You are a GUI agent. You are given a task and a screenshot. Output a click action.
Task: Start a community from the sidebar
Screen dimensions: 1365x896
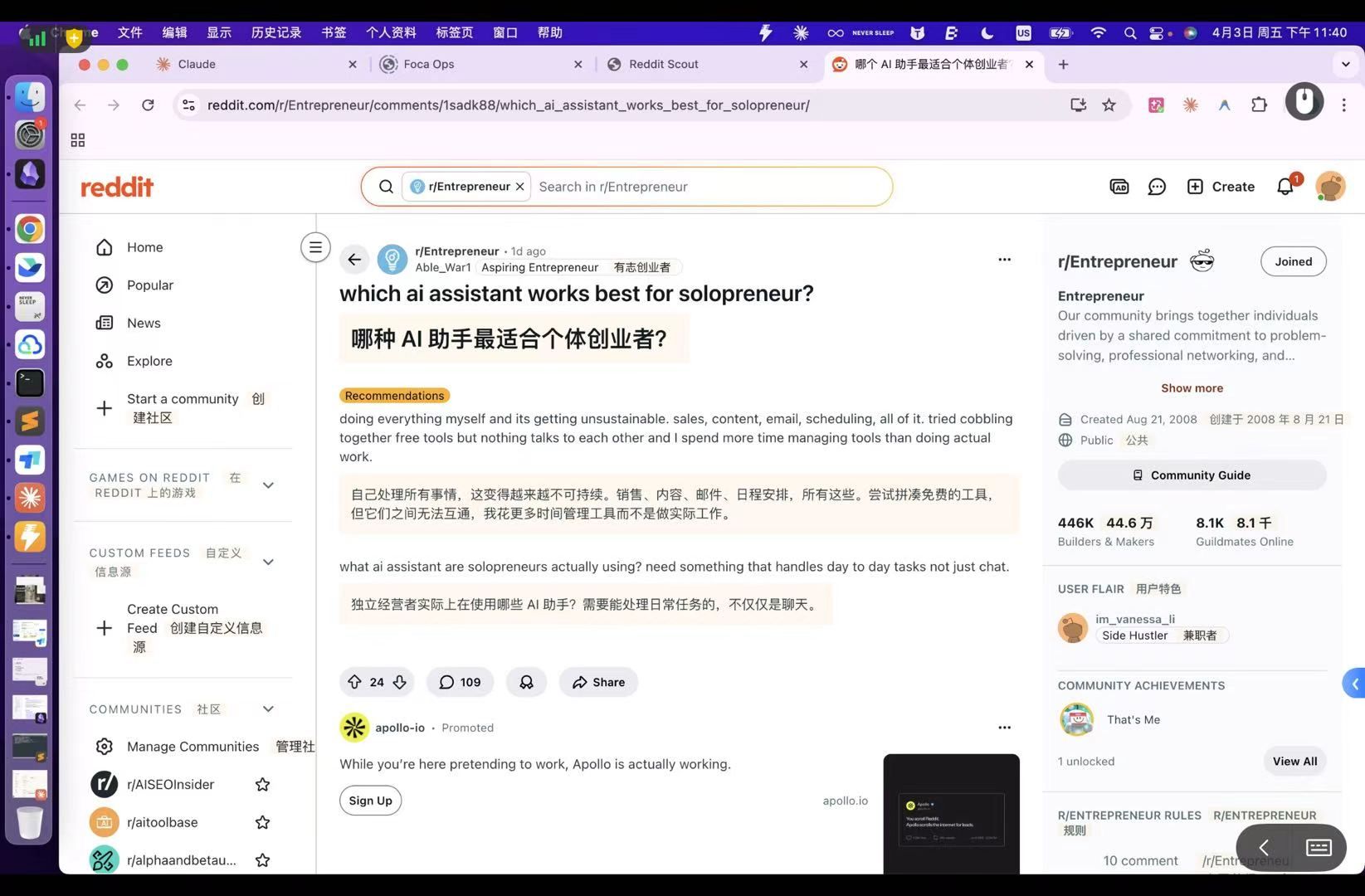pos(182,408)
